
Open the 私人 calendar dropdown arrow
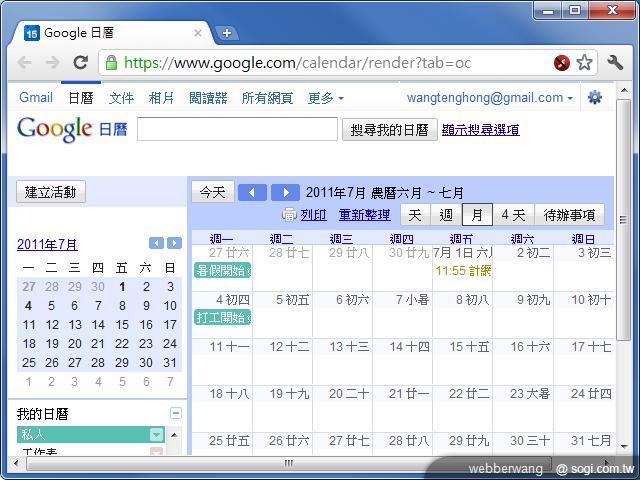click(x=157, y=435)
